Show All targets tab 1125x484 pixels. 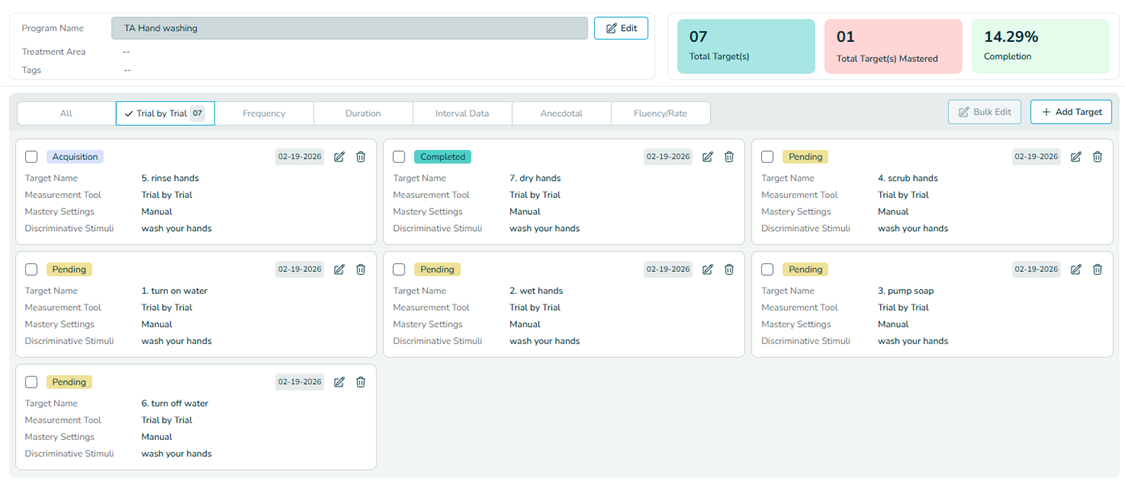66,114
